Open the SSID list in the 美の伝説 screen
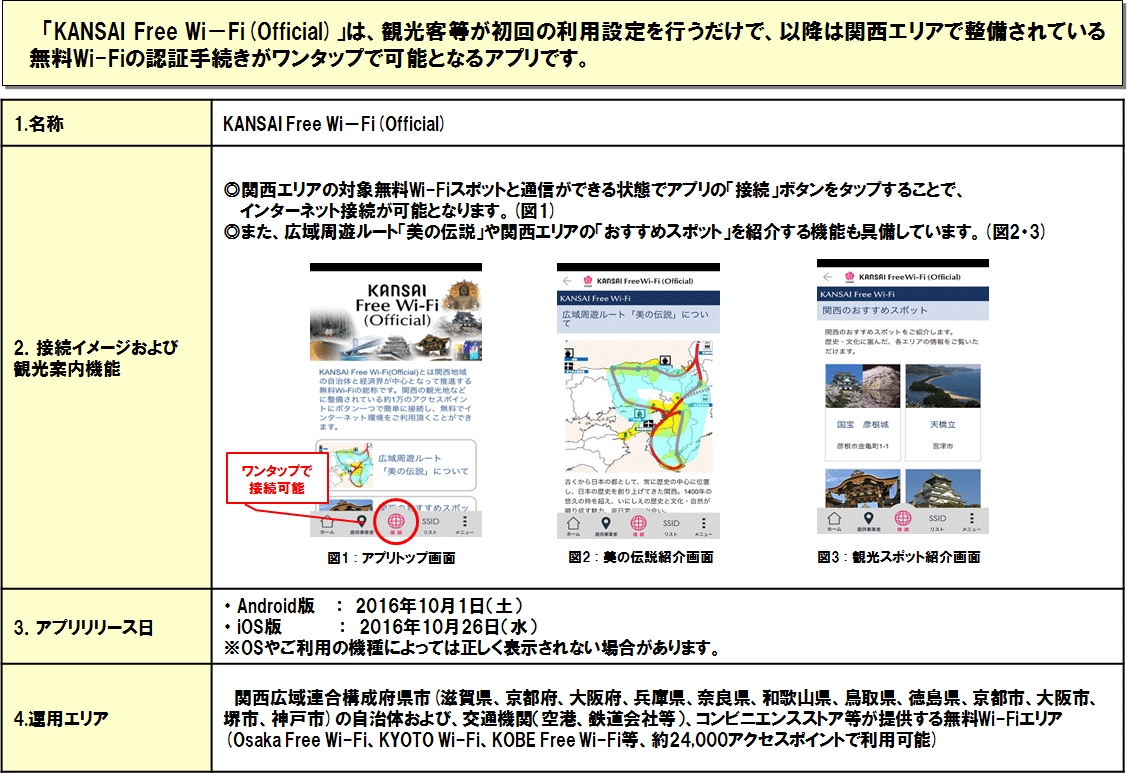 pos(671,526)
